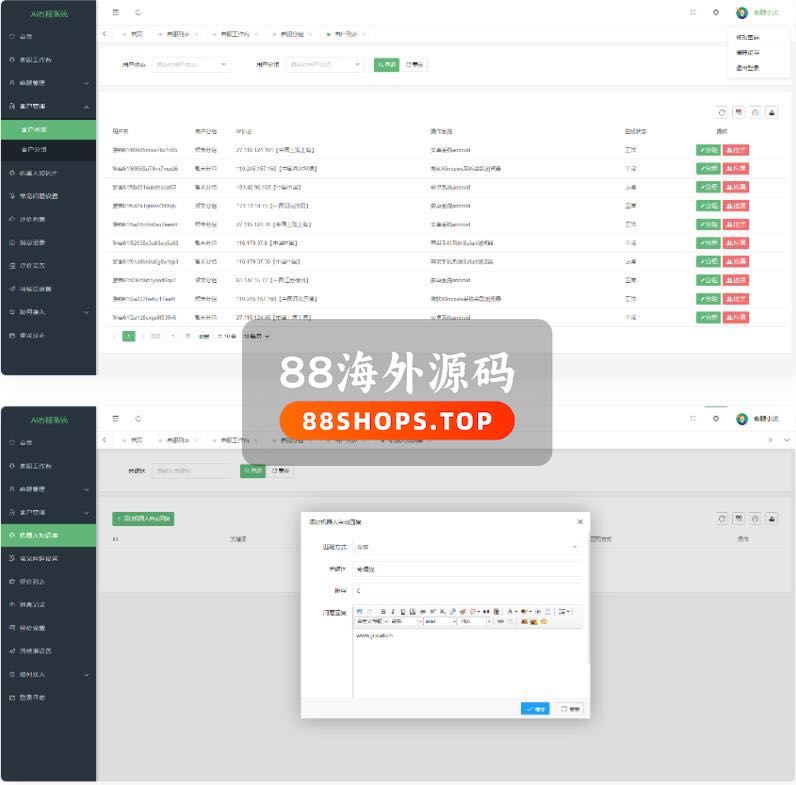Click the sidebar collapse icon in the upper panel
Viewport: 796px width, 785px height.
(x=115, y=12)
